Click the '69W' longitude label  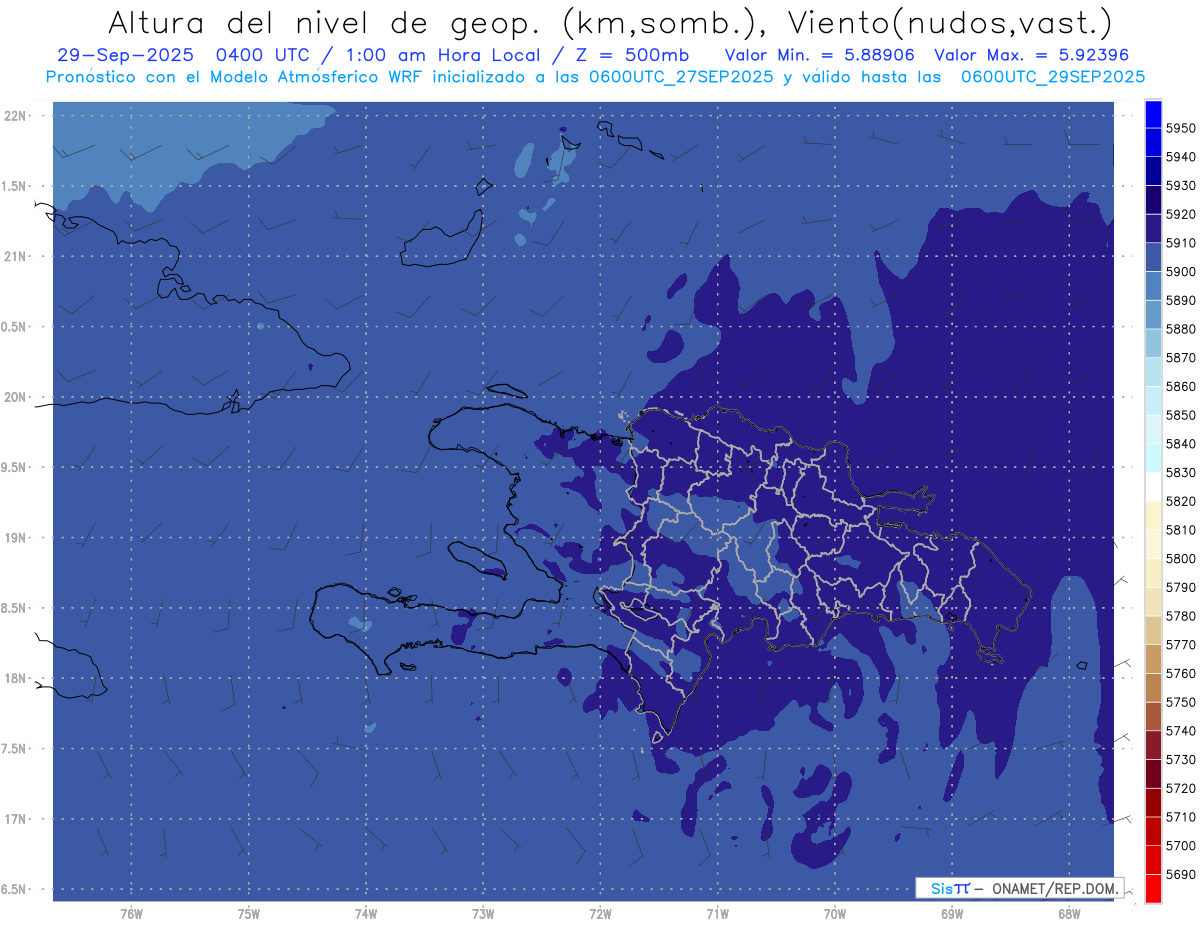[952, 913]
